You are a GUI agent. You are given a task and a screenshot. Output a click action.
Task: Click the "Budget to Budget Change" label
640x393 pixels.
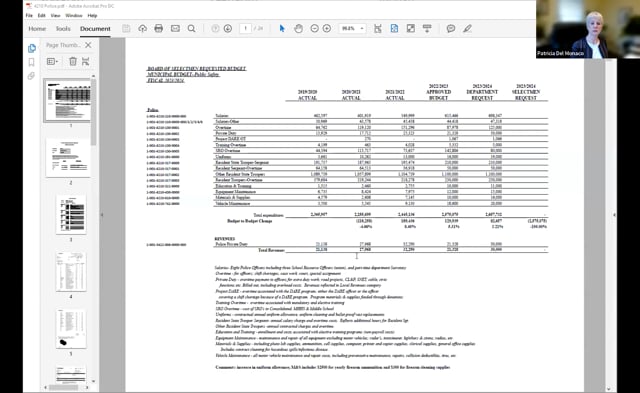[x=249, y=221]
